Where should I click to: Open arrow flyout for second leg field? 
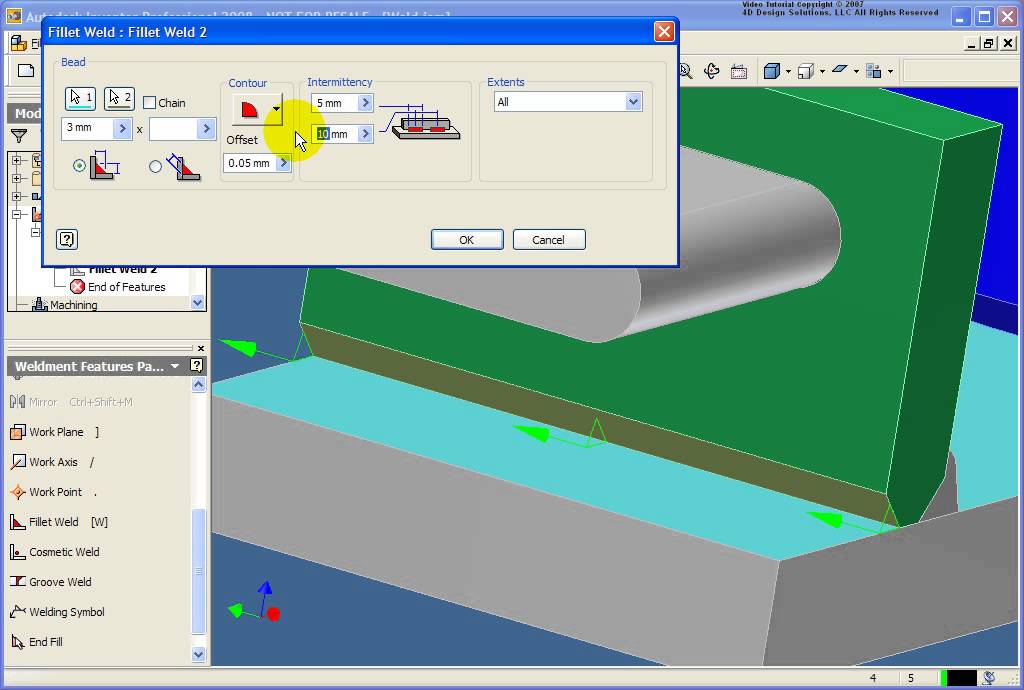click(x=206, y=129)
